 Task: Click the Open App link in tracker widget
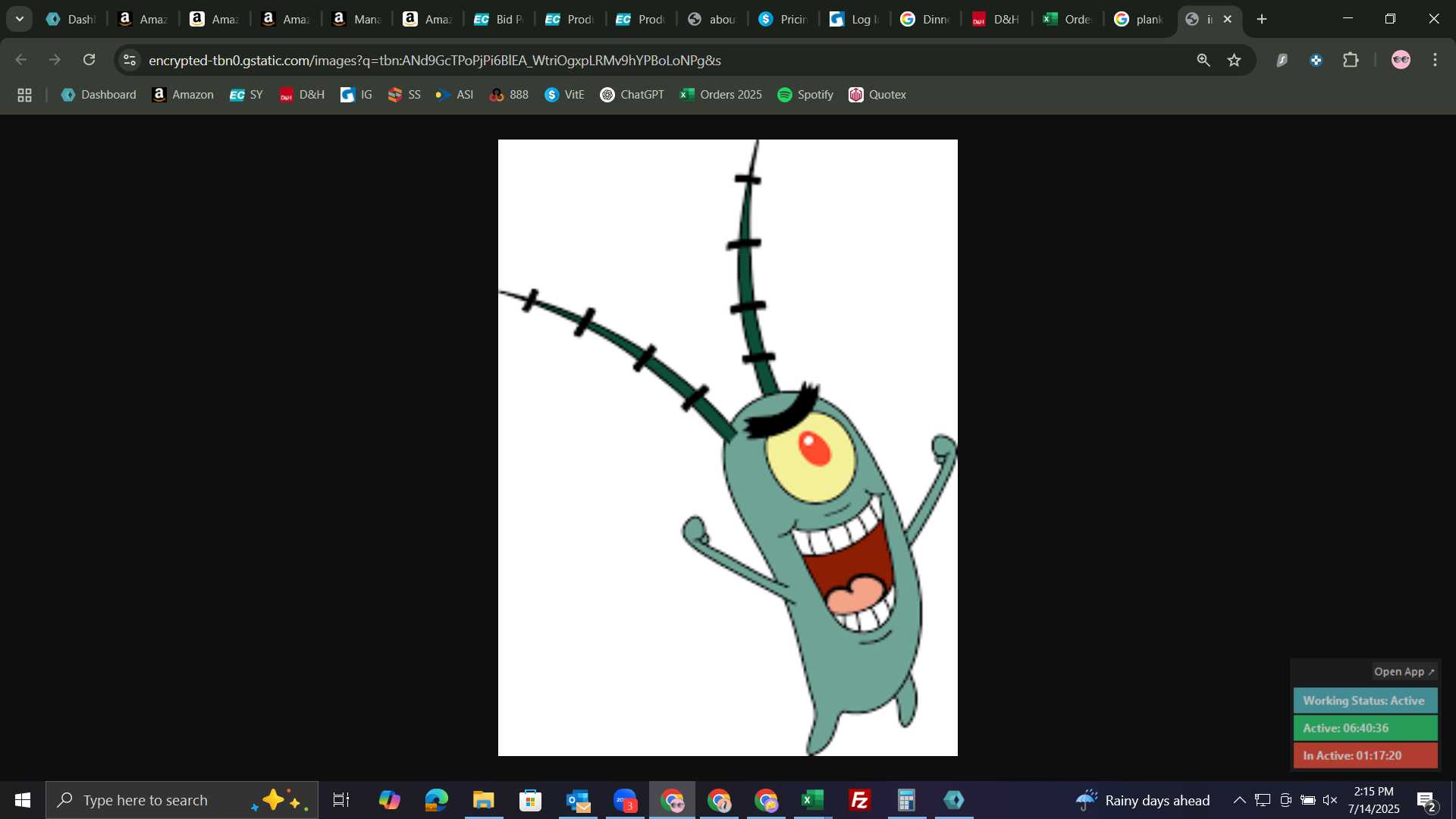1404,672
